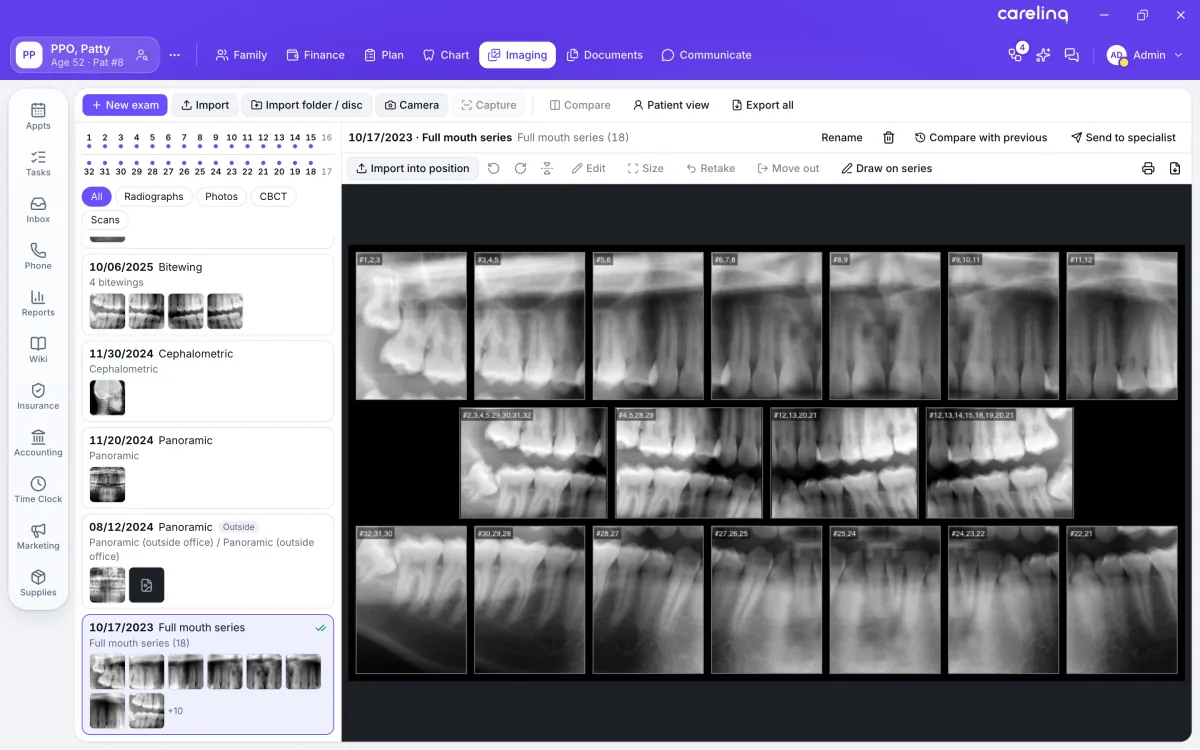
Task: Click the rotate clockwise icon
Action: pos(520,168)
